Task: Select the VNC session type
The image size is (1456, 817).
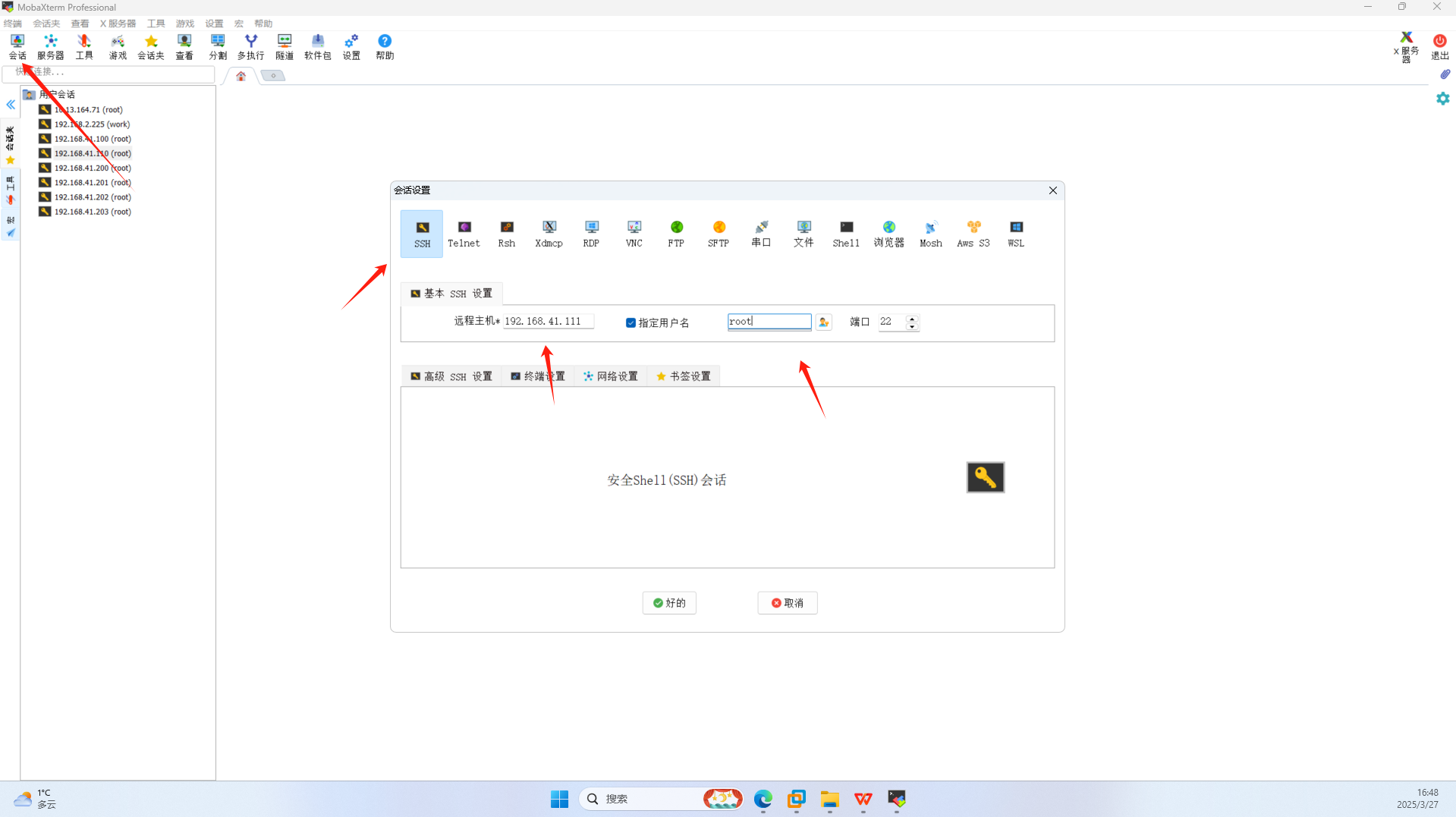Action: tap(634, 234)
